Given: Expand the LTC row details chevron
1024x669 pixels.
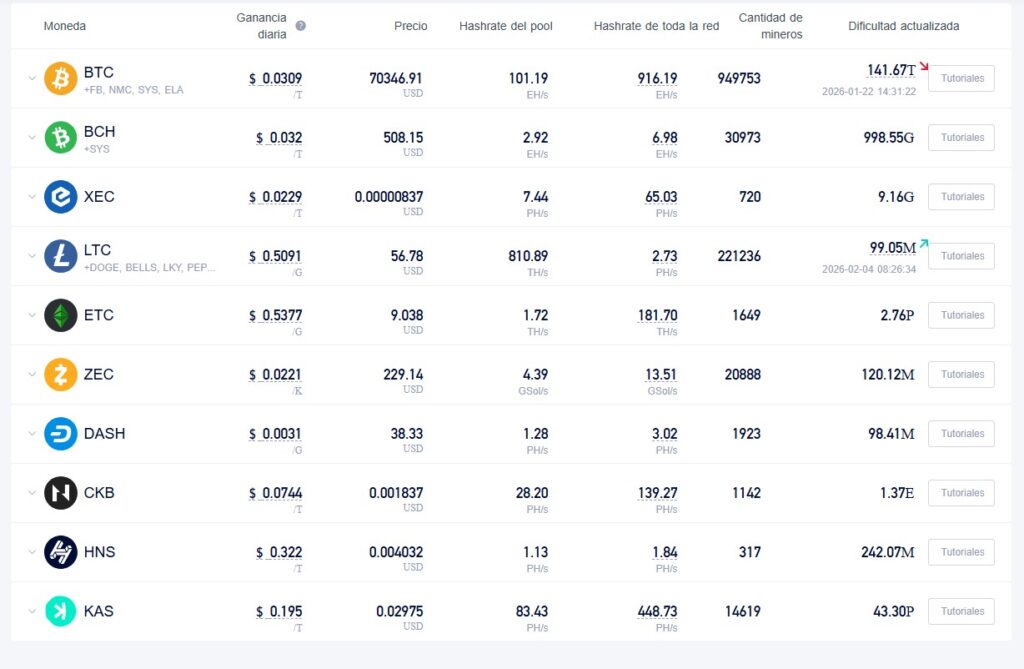Looking at the screenshot, I should (30, 255).
